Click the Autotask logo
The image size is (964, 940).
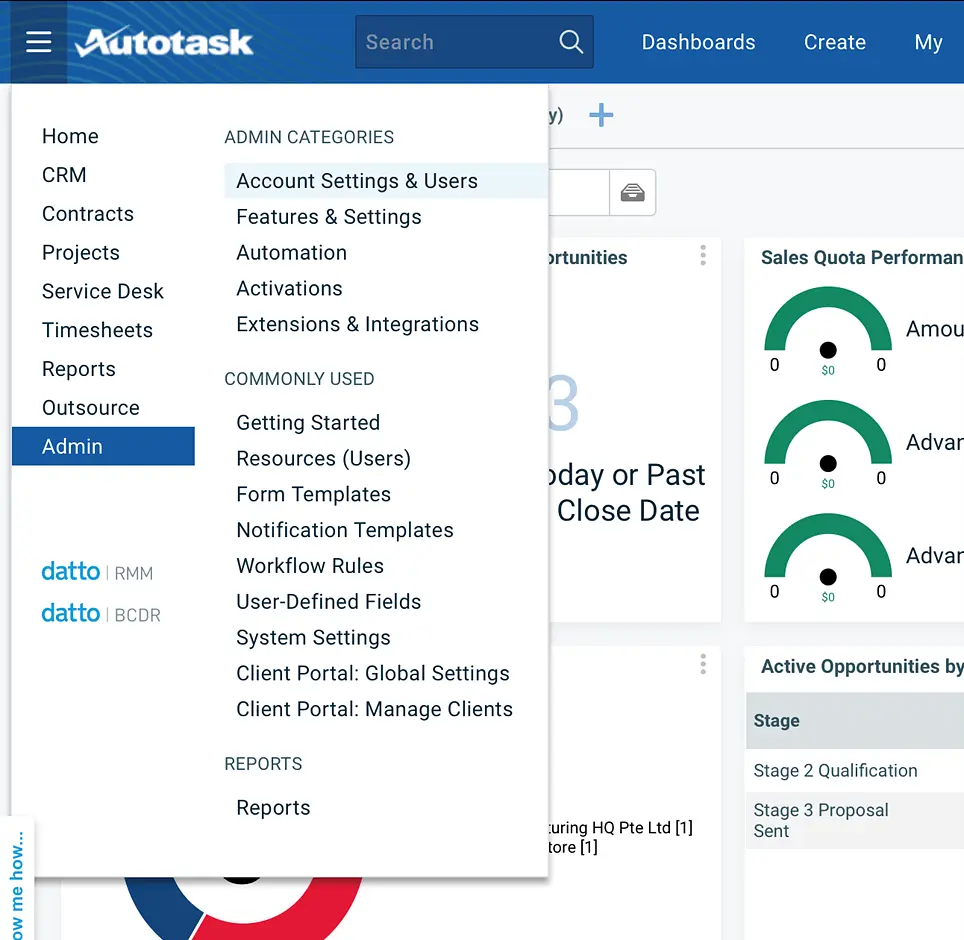[164, 42]
